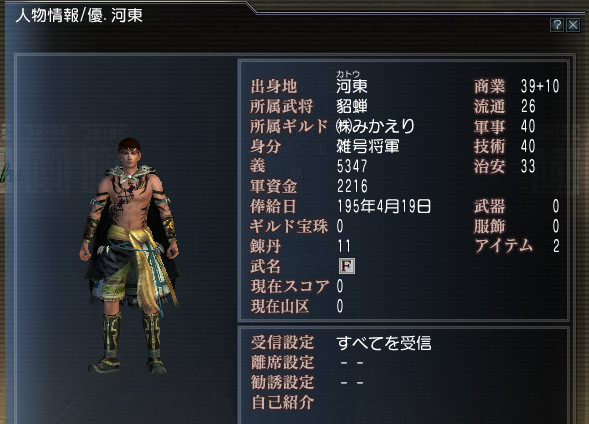
Task: Open the 離席設定 setting value
Action: pyautogui.click(x=352, y=363)
